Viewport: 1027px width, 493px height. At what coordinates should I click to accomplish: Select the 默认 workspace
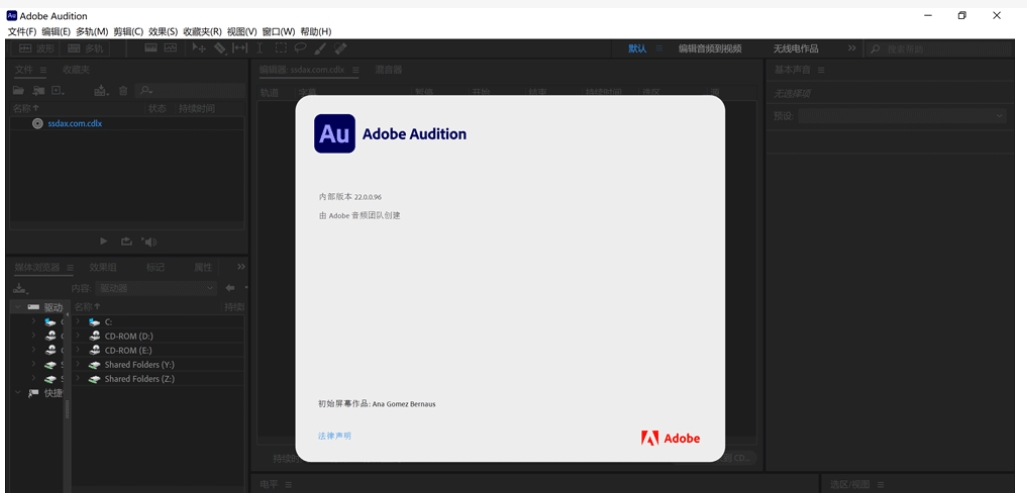(637, 48)
